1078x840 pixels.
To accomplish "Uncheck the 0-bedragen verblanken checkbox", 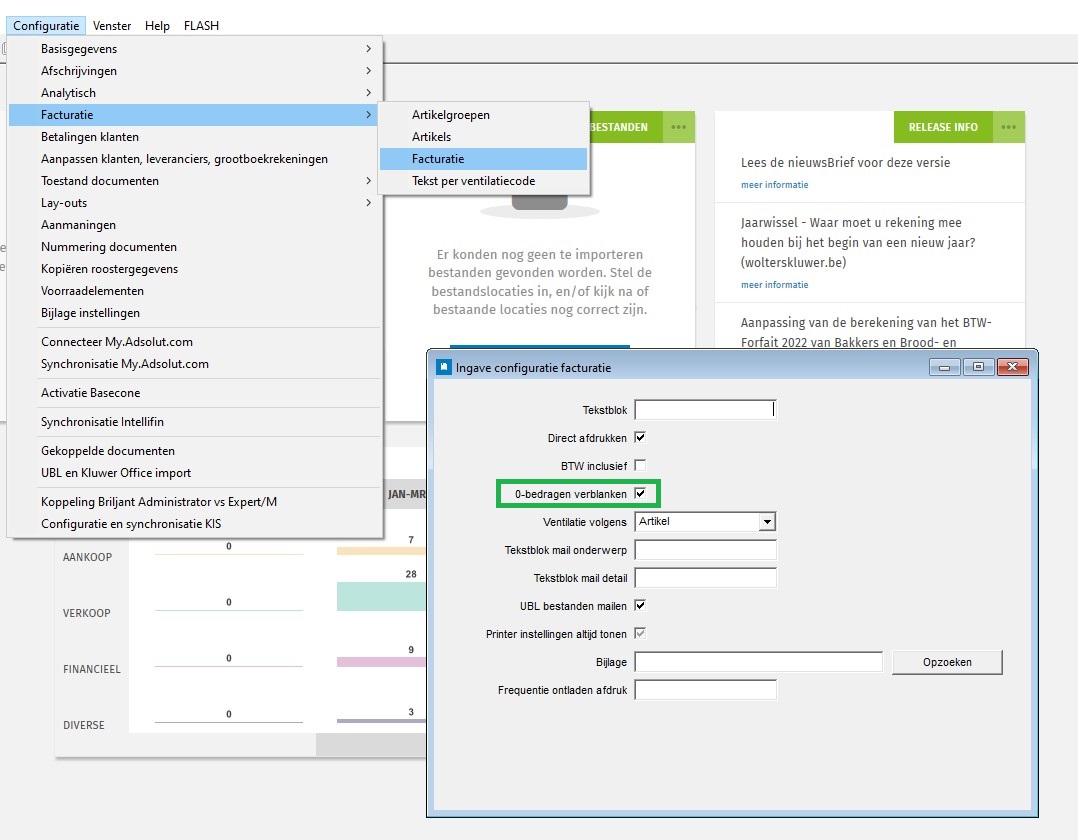I will point(640,493).
